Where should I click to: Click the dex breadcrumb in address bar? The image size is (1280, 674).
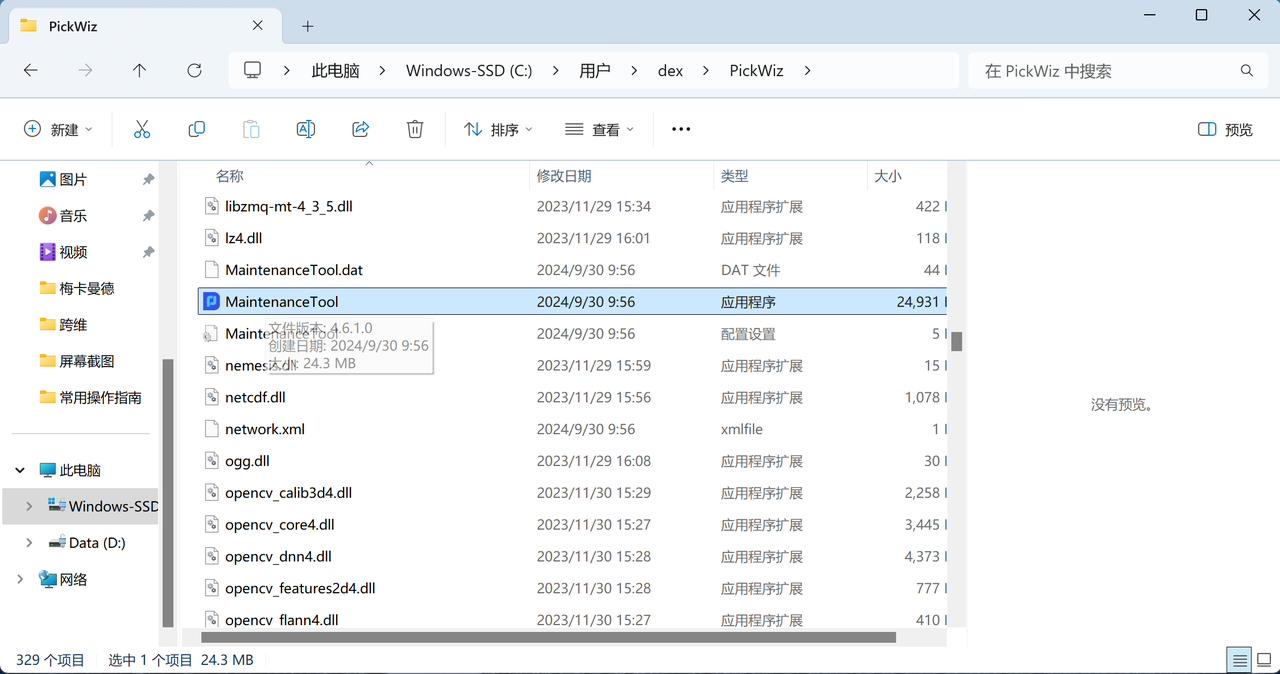click(670, 71)
